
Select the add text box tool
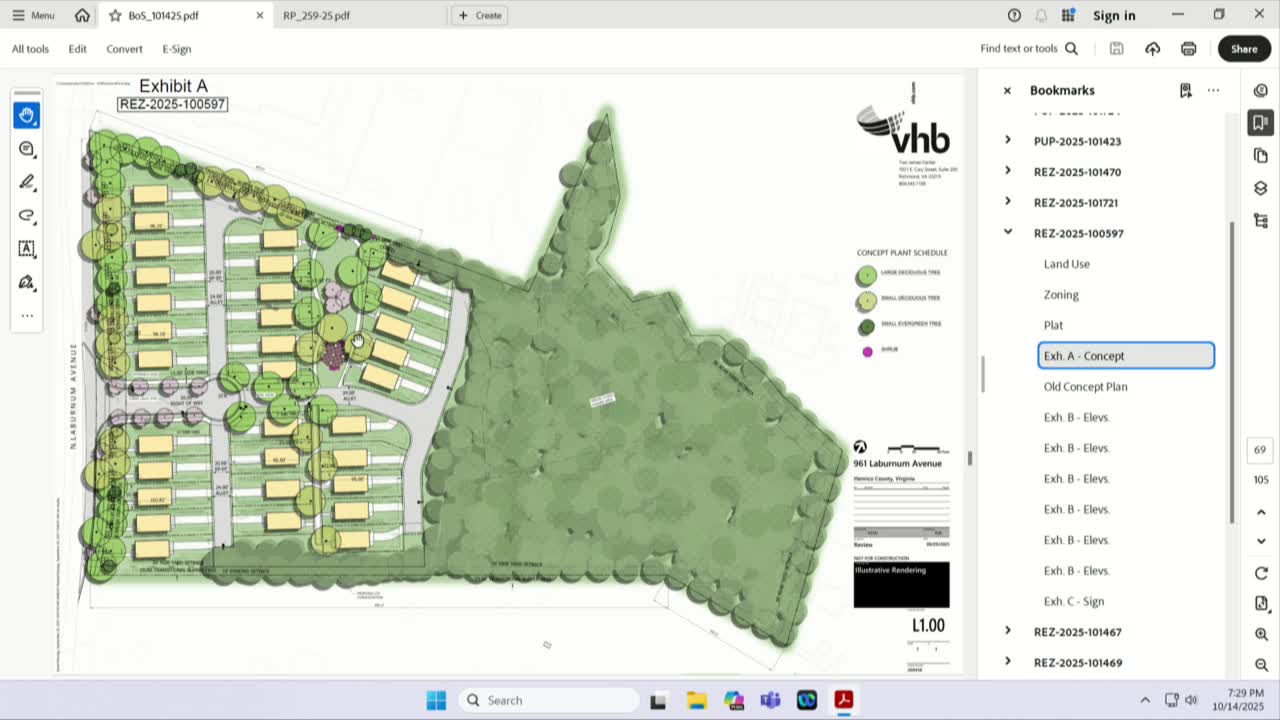click(x=27, y=248)
